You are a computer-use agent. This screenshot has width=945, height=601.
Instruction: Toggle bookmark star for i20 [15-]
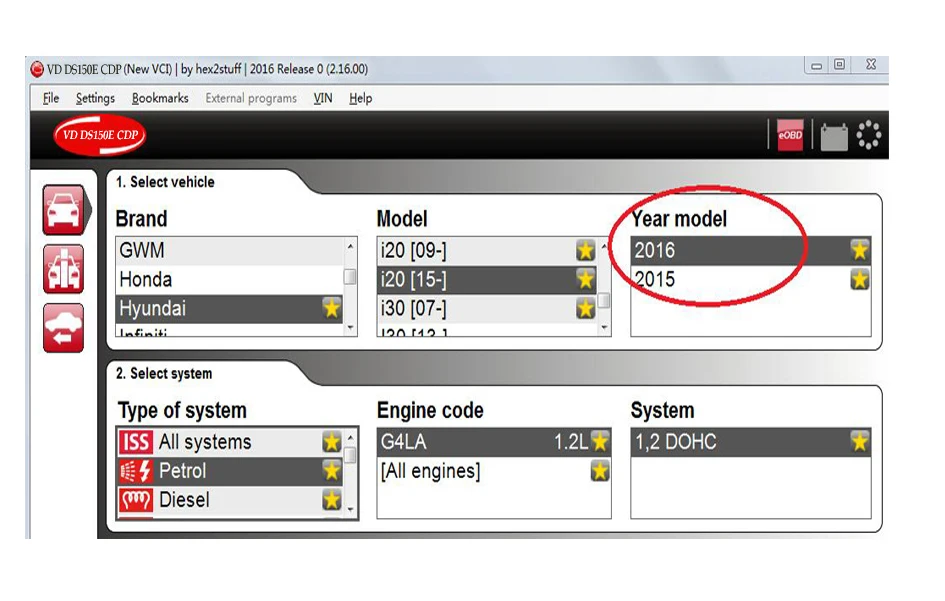pyautogui.click(x=585, y=279)
